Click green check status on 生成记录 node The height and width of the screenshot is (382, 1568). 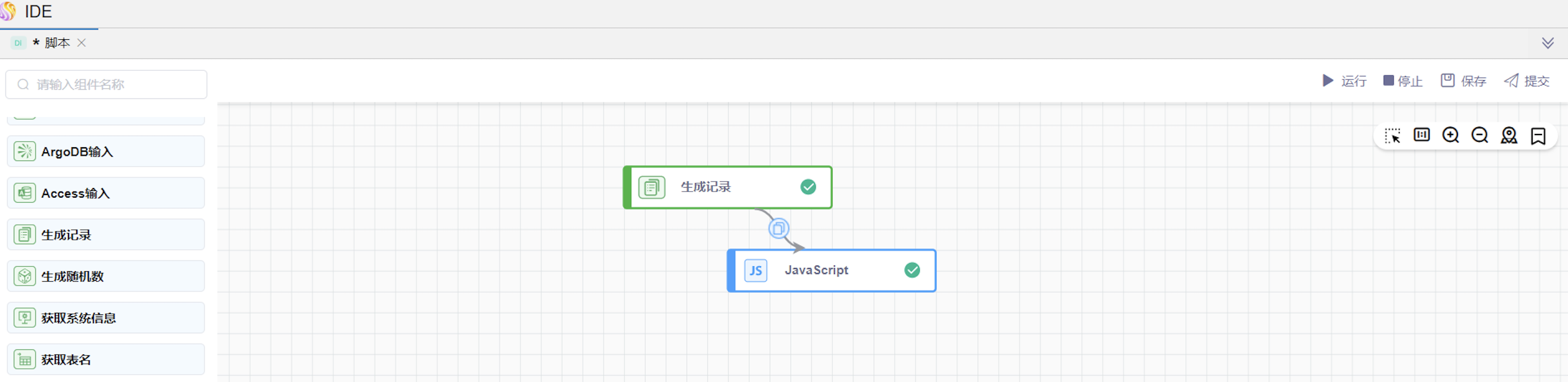pos(808,187)
